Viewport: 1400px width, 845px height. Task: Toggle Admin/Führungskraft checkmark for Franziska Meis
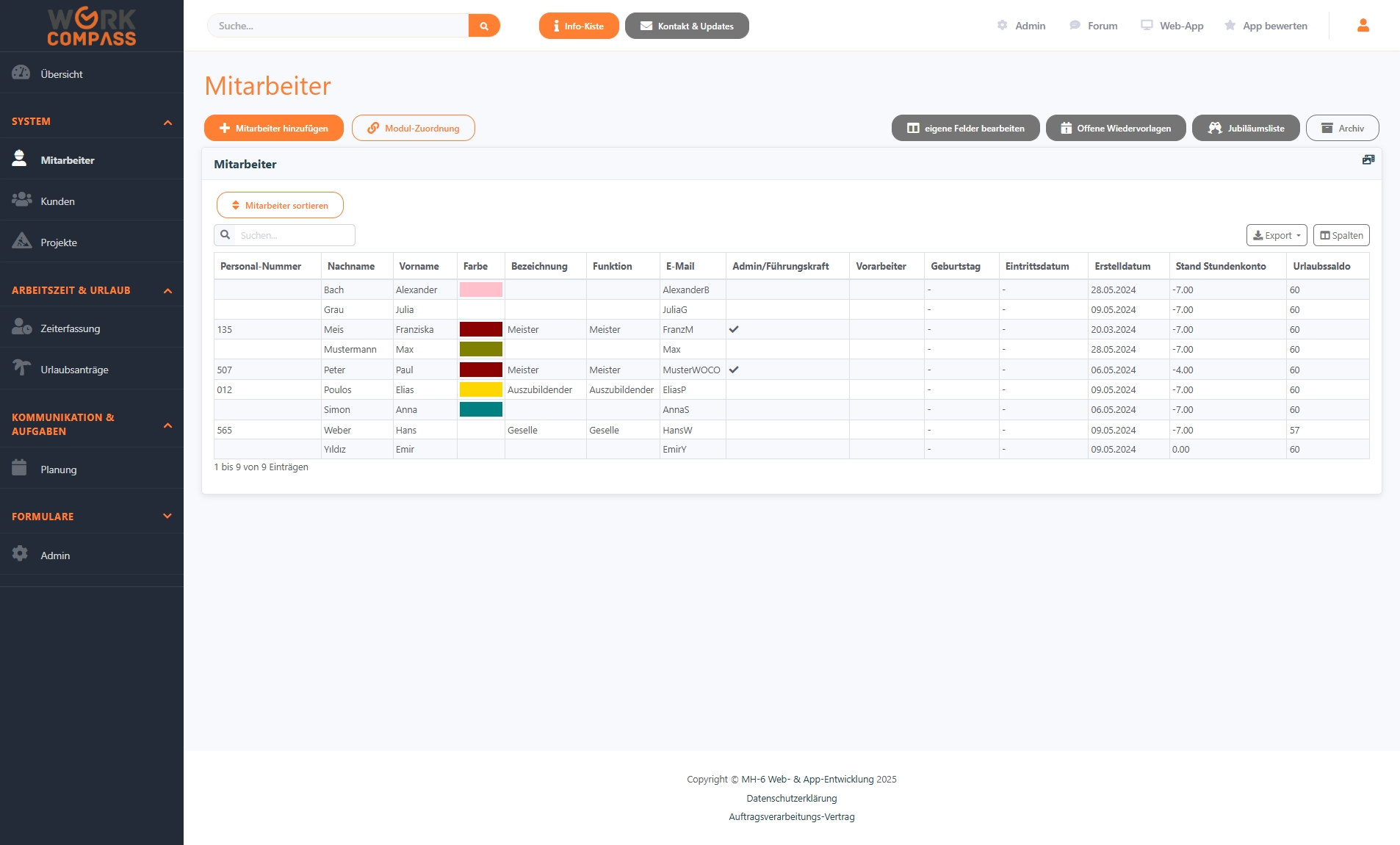[x=735, y=329]
